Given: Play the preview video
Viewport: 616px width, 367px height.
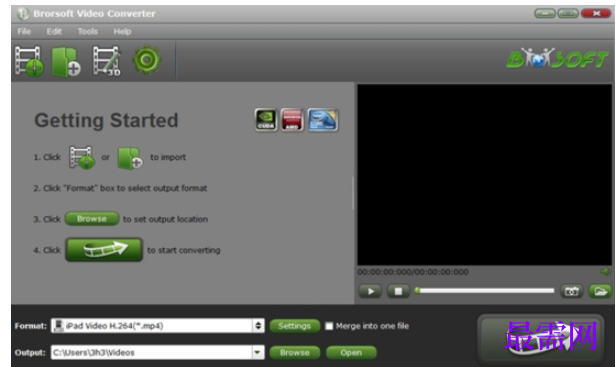Looking at the screenshot, I should [370, 291].
